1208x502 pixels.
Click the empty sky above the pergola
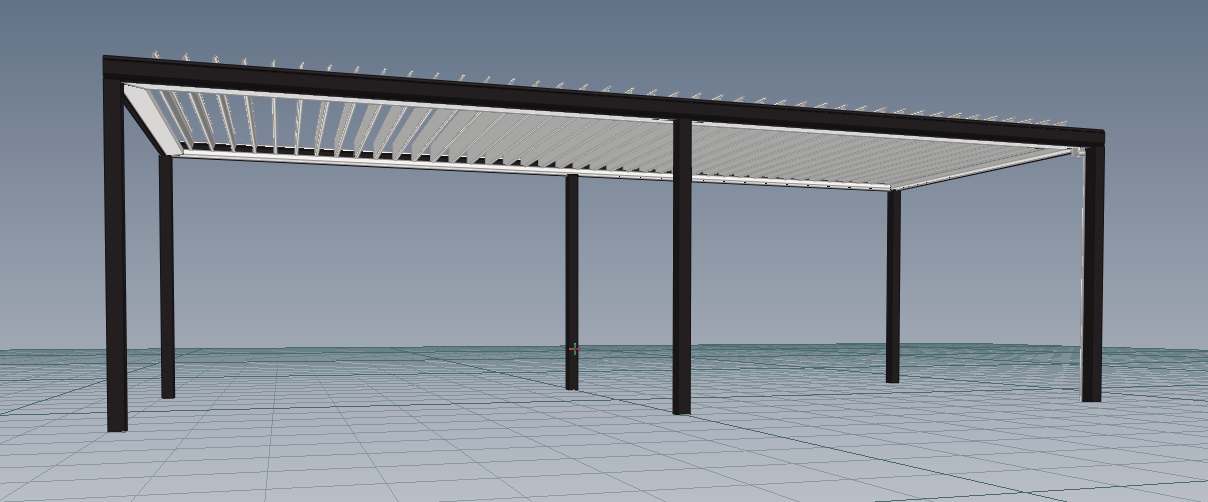600,30
